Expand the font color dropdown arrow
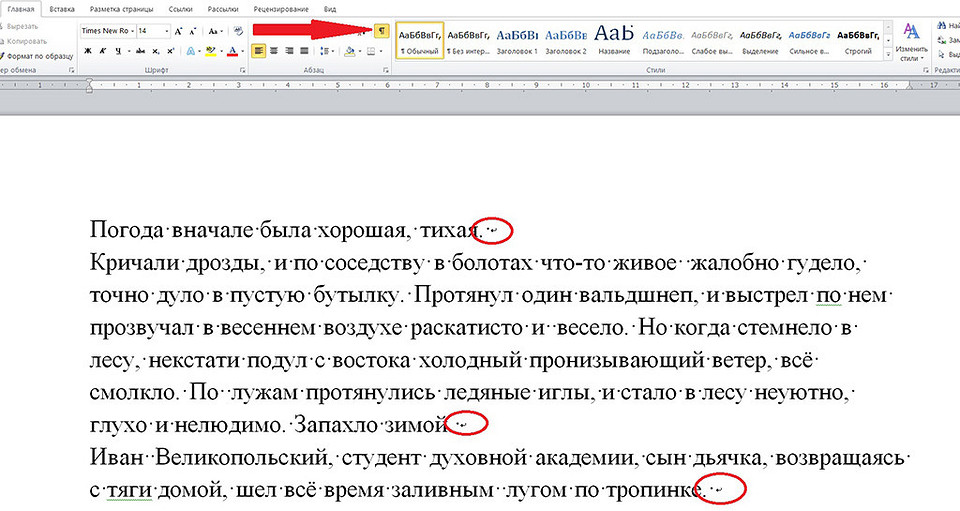960x511 pixels. point(242,51)
